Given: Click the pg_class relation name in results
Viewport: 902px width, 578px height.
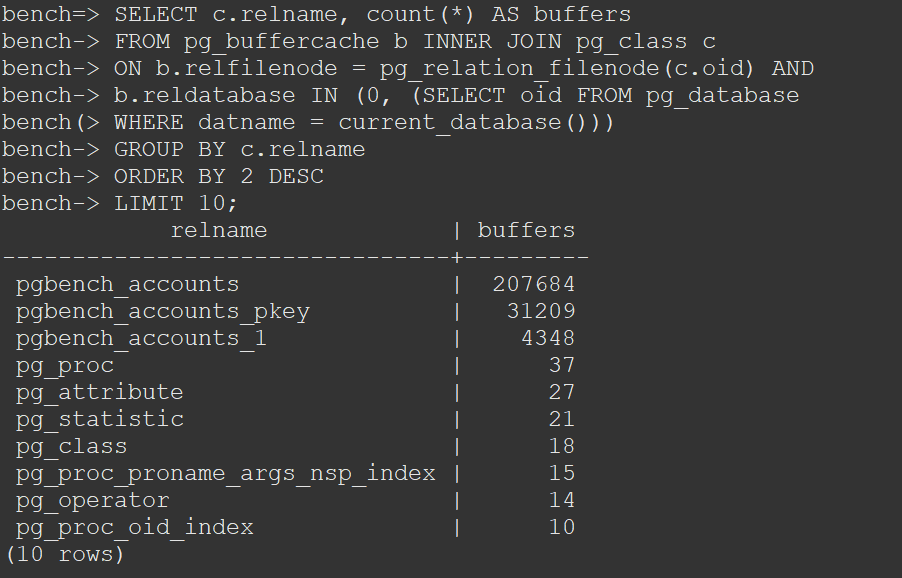Looking at the screenshot, I should coord(71,447).
